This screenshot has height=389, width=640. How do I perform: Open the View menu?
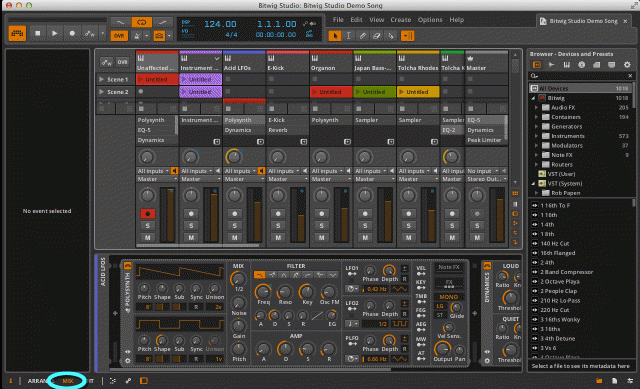point(376,20)
